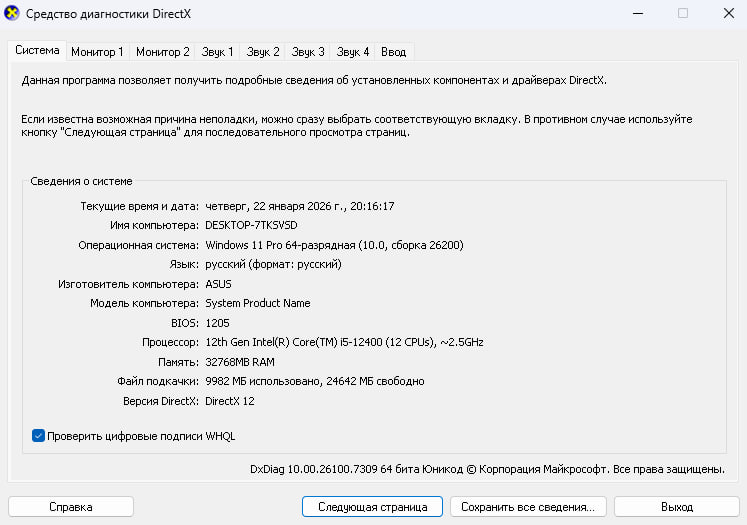The width and height of the screenshot is (747, 525).
Task: Switch to the Звук 2 tab
Action: pos(262,52)
